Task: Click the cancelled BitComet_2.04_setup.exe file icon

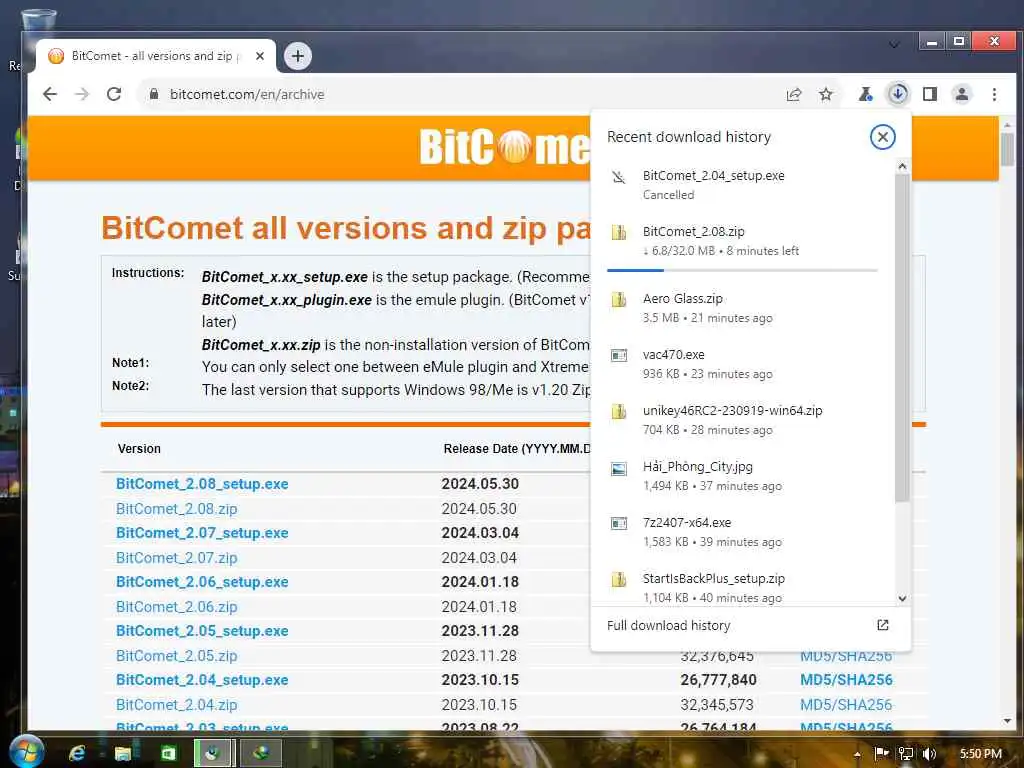Action: point(618,177)
